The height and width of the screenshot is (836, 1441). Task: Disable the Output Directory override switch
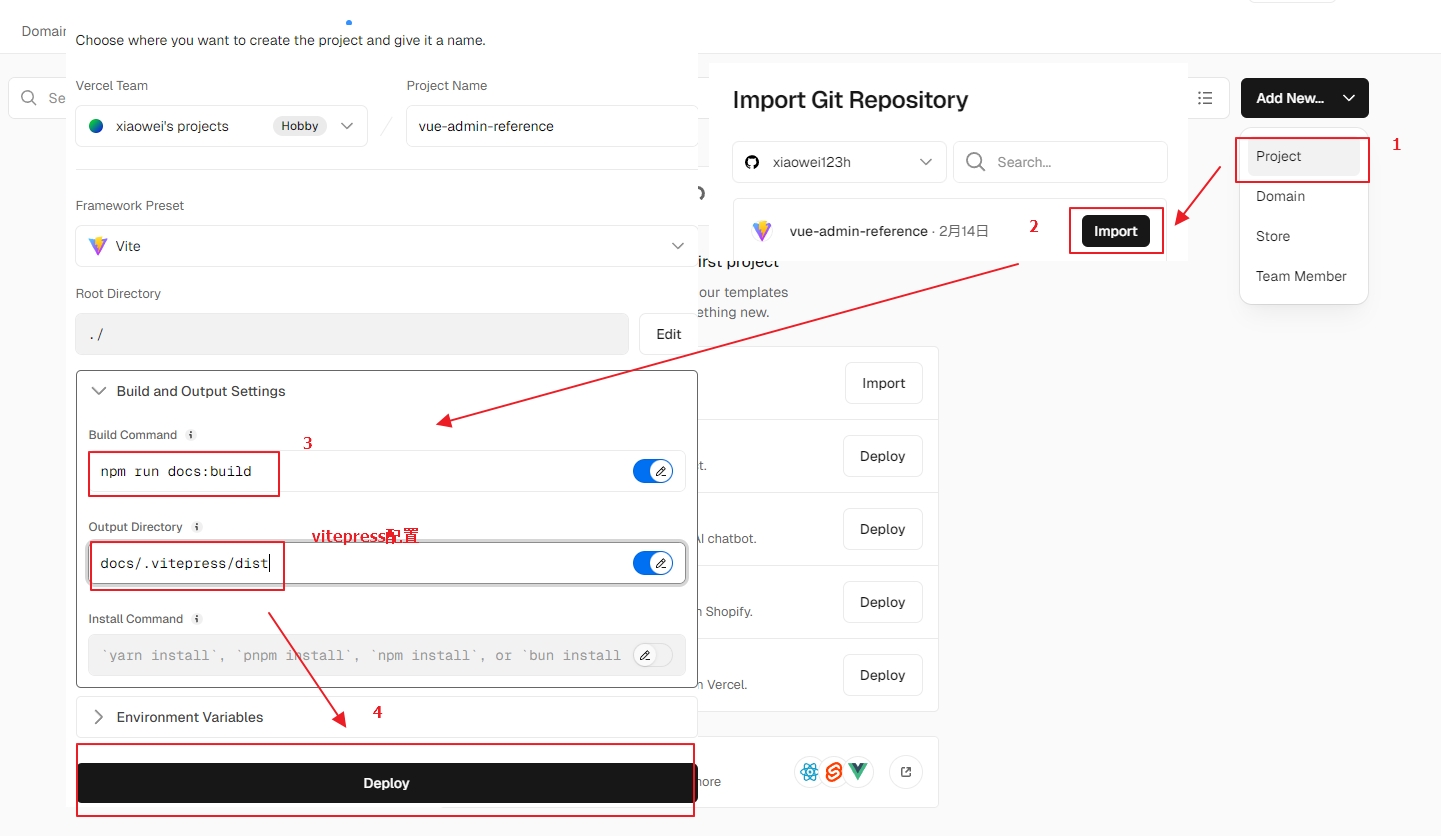point(653,563)
